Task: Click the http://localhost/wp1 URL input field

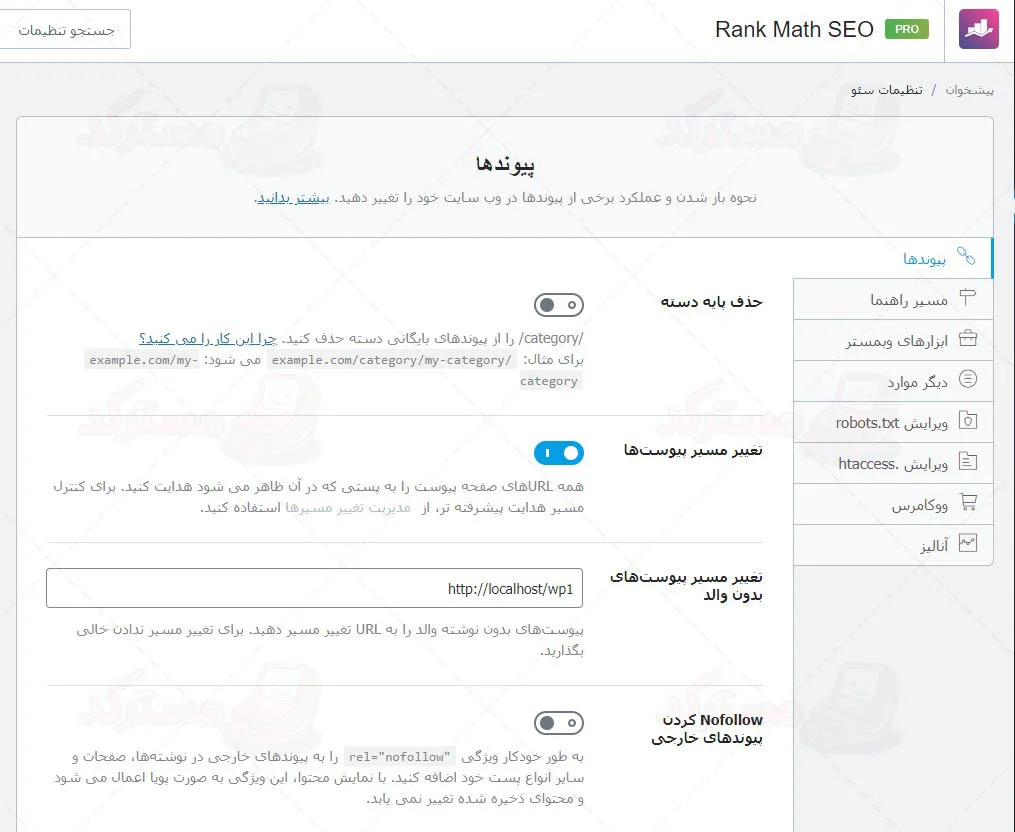Action: click(315, 588)
